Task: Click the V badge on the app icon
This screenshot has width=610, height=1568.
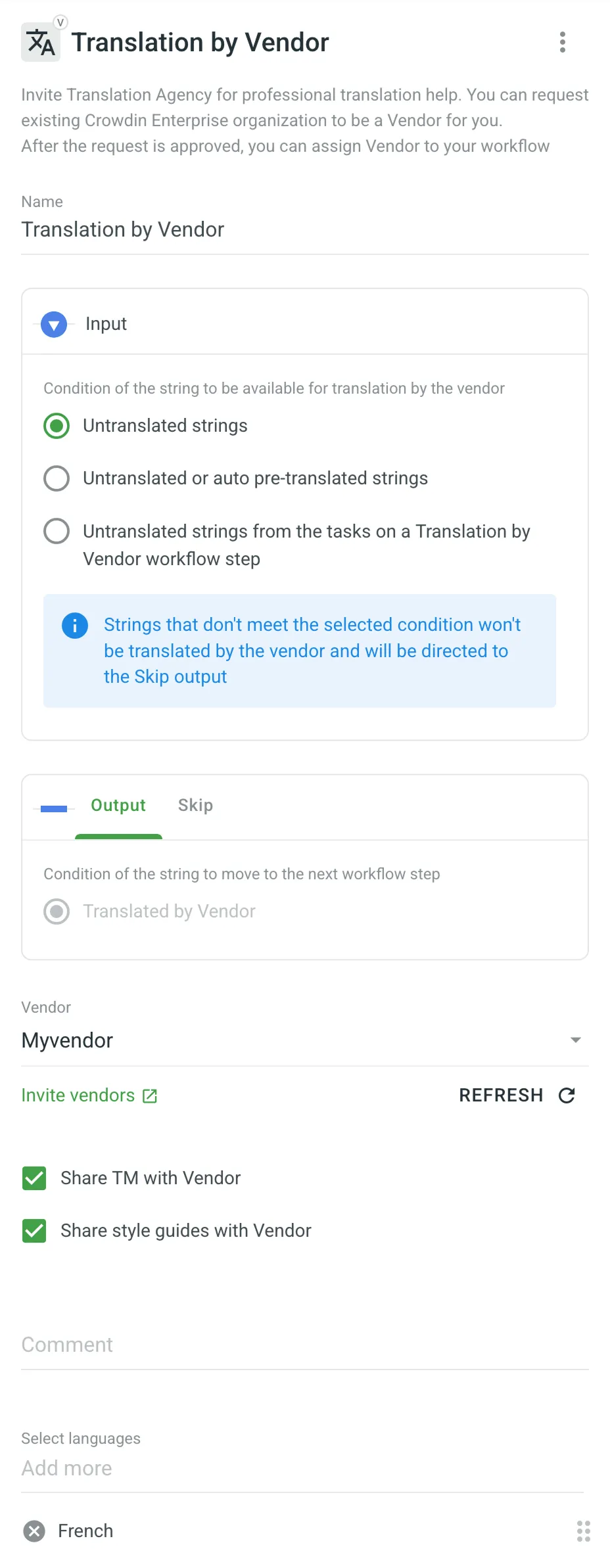Action: tap(60, 22)
